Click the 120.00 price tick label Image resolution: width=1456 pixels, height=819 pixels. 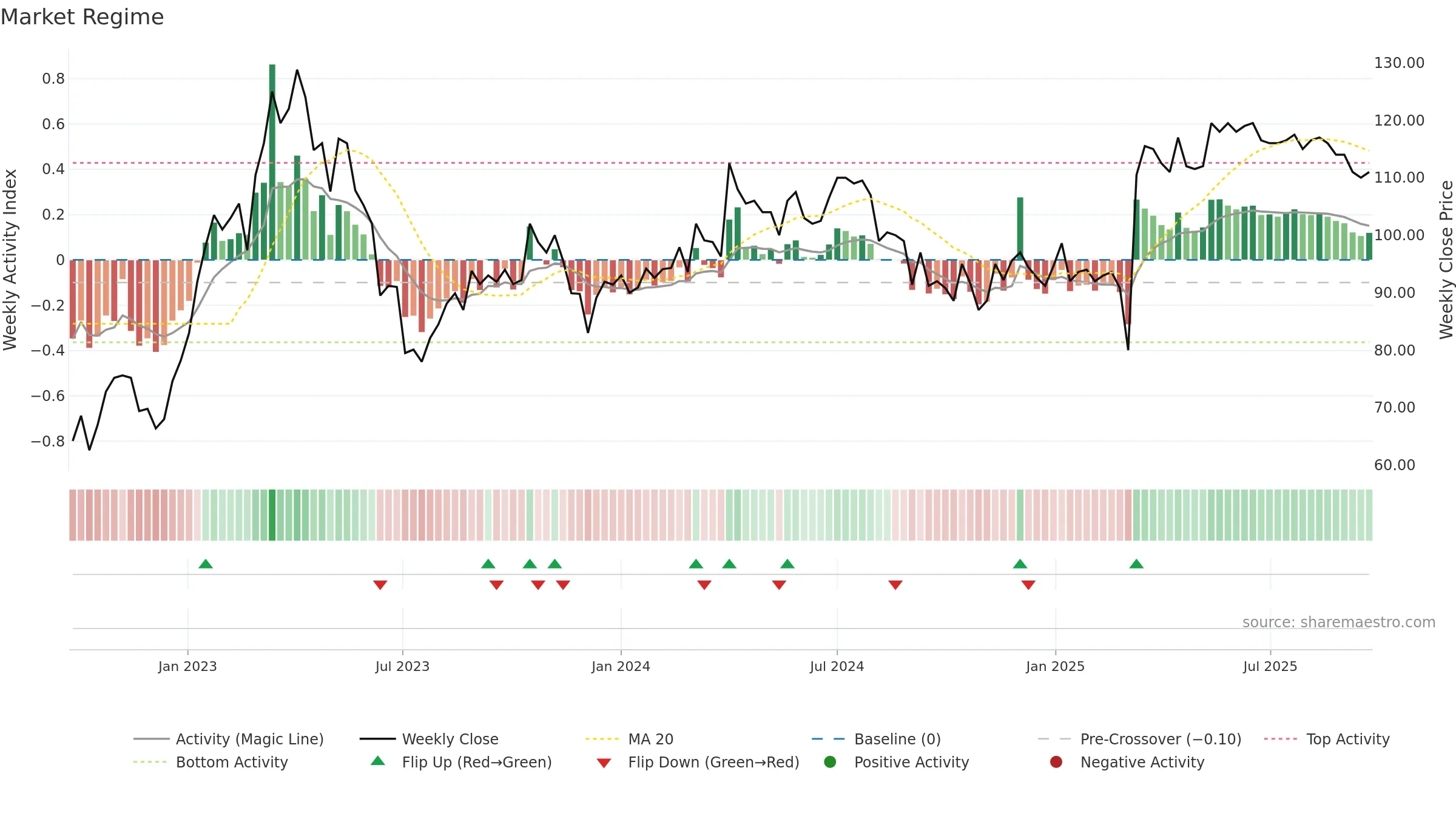(1399, 121)
